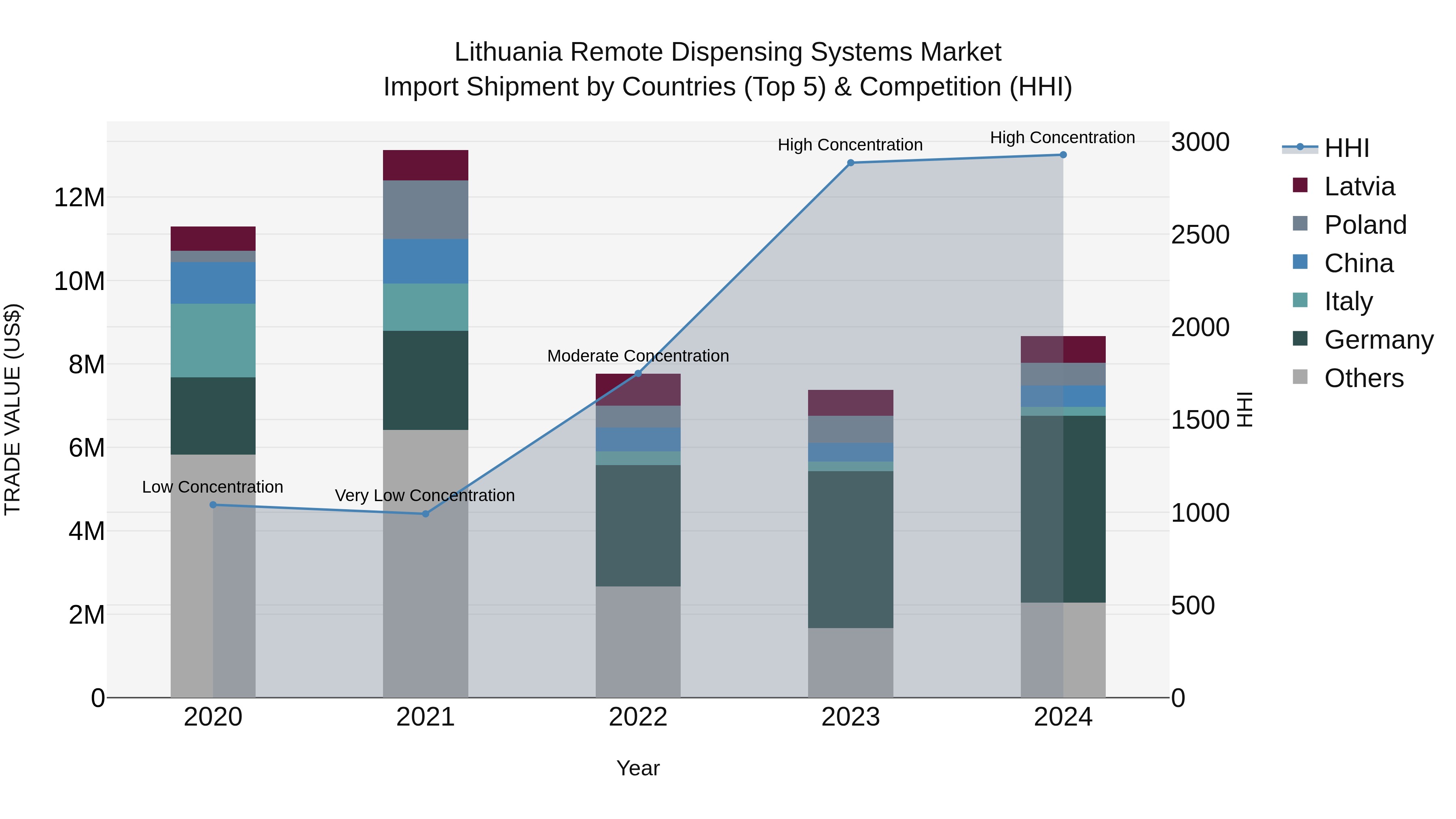Image resolution: width=1456 pixels, height=819 pixels.
Task: Click the 2023 HHI data point
Action: 851,163
